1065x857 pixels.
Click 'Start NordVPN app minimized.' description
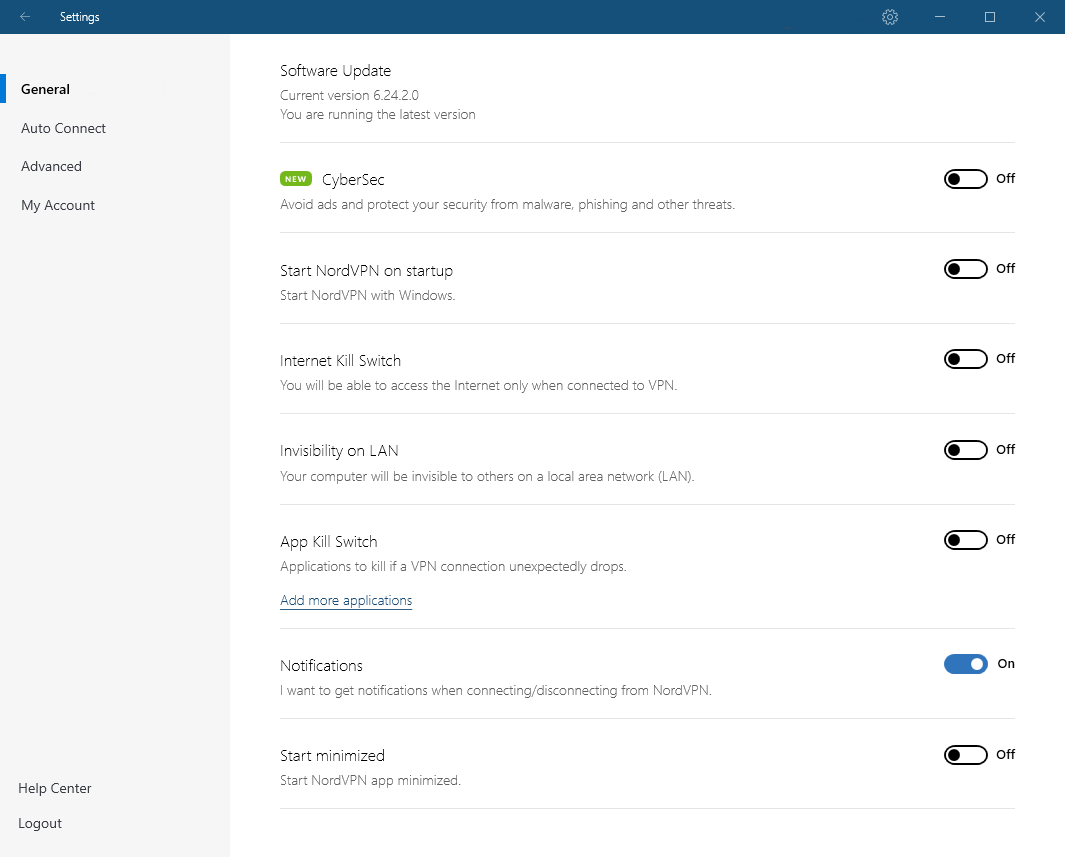370,780
